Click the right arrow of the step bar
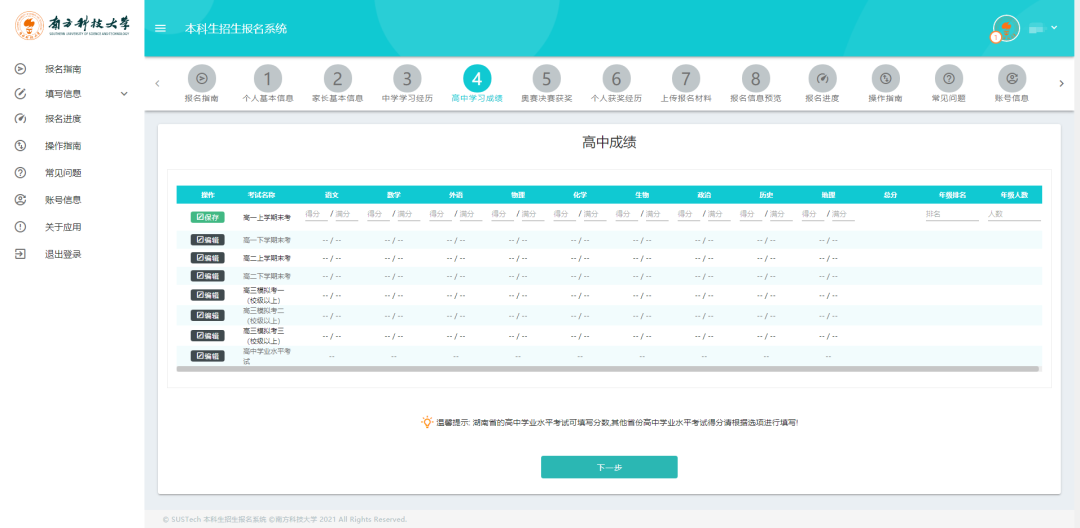Screen dimensions: 1080x528 pyautogui.click(x=1061, y=83)
